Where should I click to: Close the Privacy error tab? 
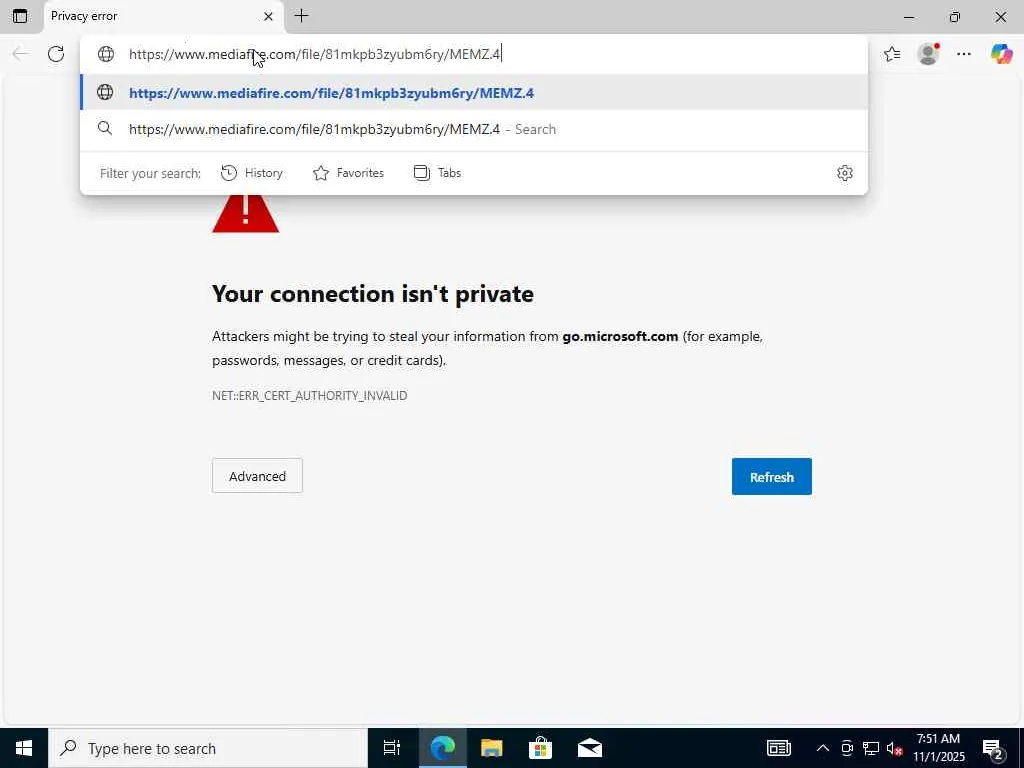(268, 16)
